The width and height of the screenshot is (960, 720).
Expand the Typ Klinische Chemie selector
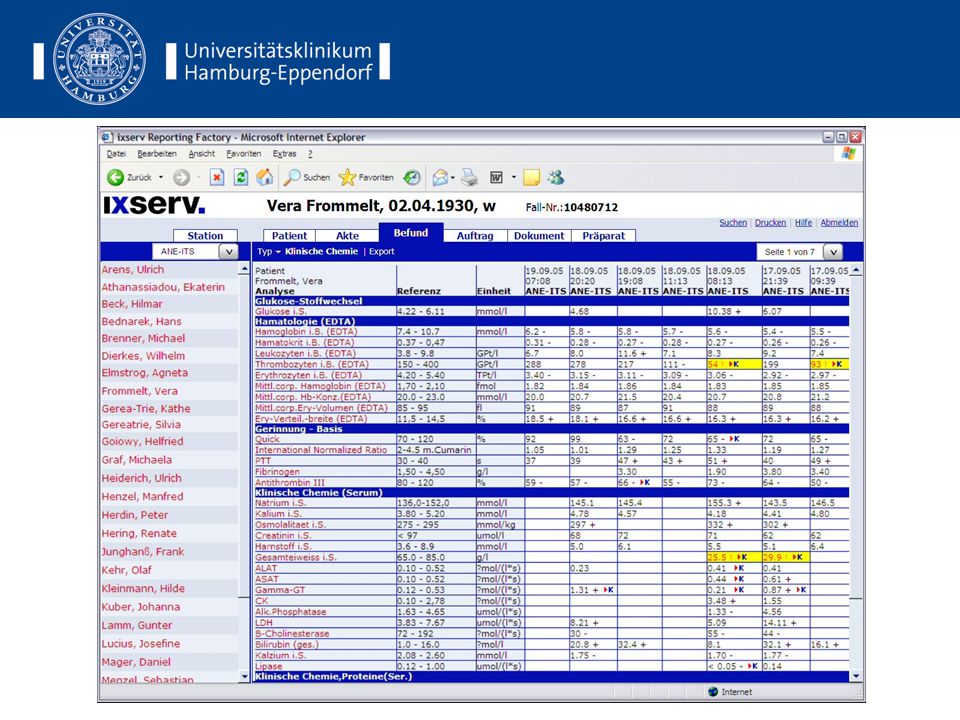307,252
